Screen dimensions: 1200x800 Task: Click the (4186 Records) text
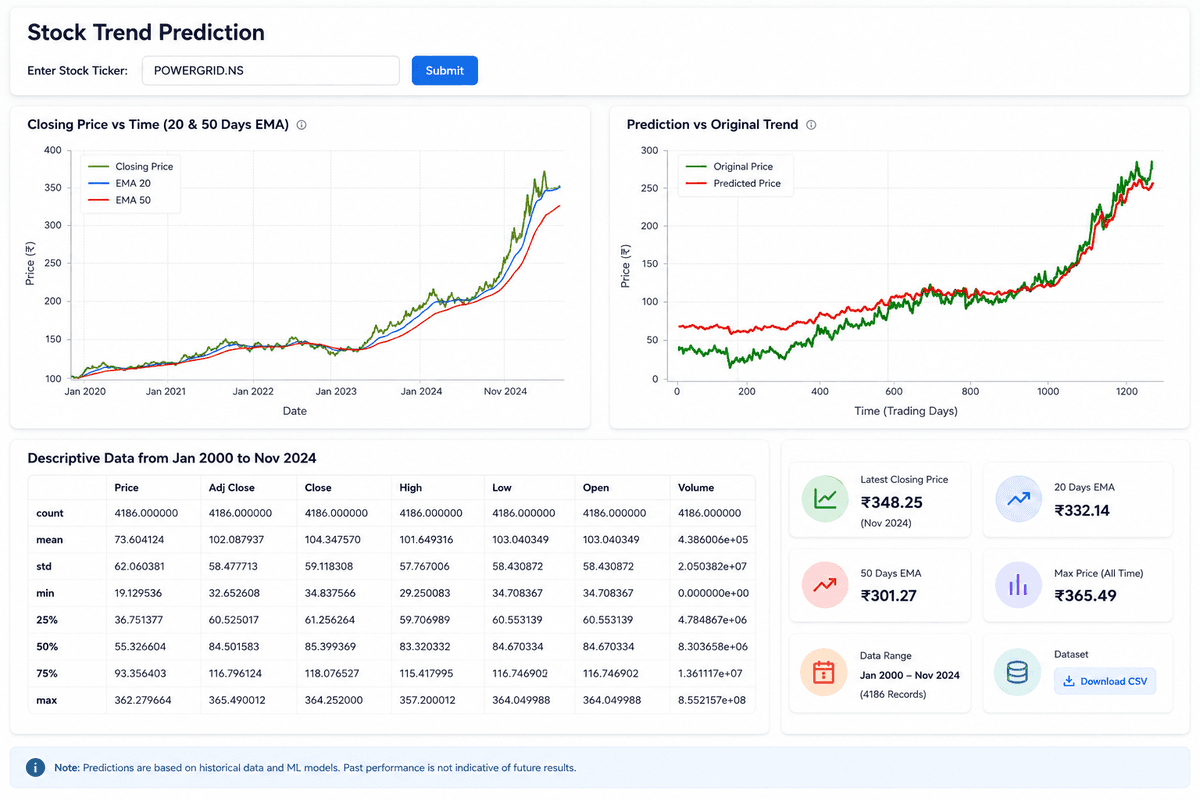point(893,694)
